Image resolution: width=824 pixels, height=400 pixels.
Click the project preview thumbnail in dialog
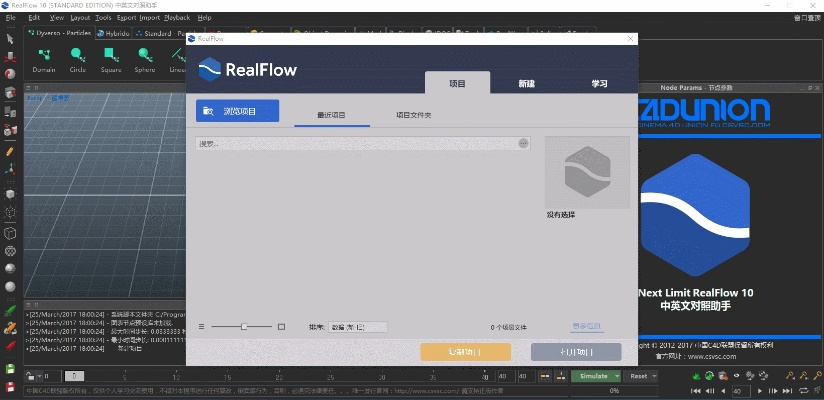tap(587, 172)
